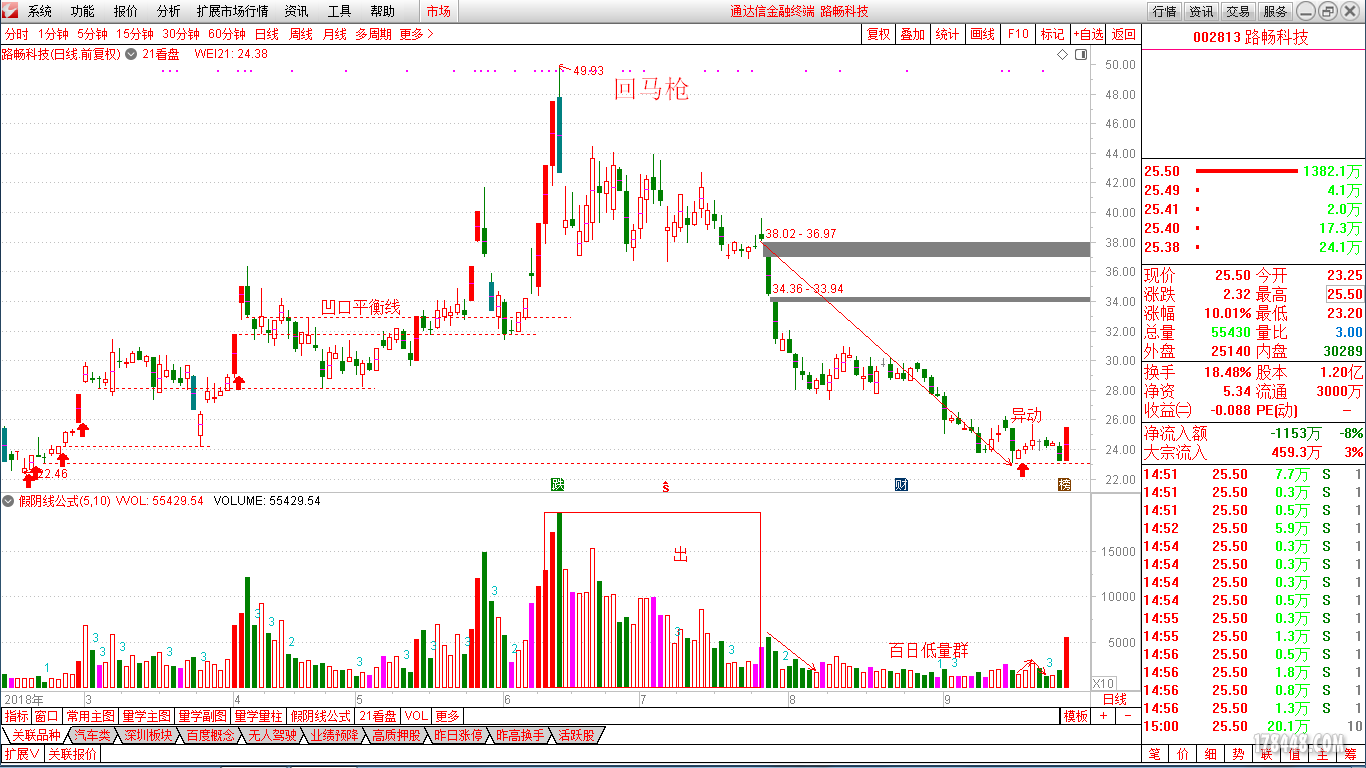Toggle the side panel icon above price axis

1082,54
